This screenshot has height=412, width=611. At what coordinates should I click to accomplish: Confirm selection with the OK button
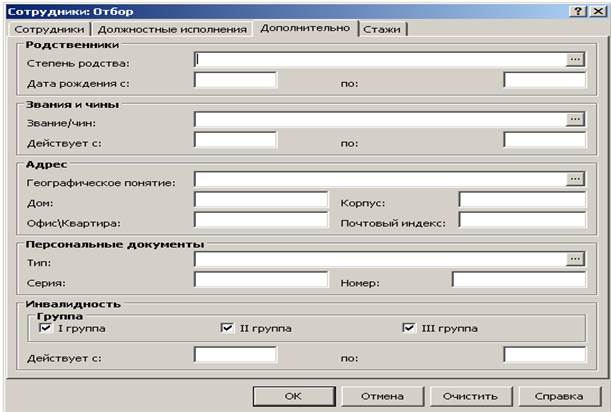click(x=294, y=396)
